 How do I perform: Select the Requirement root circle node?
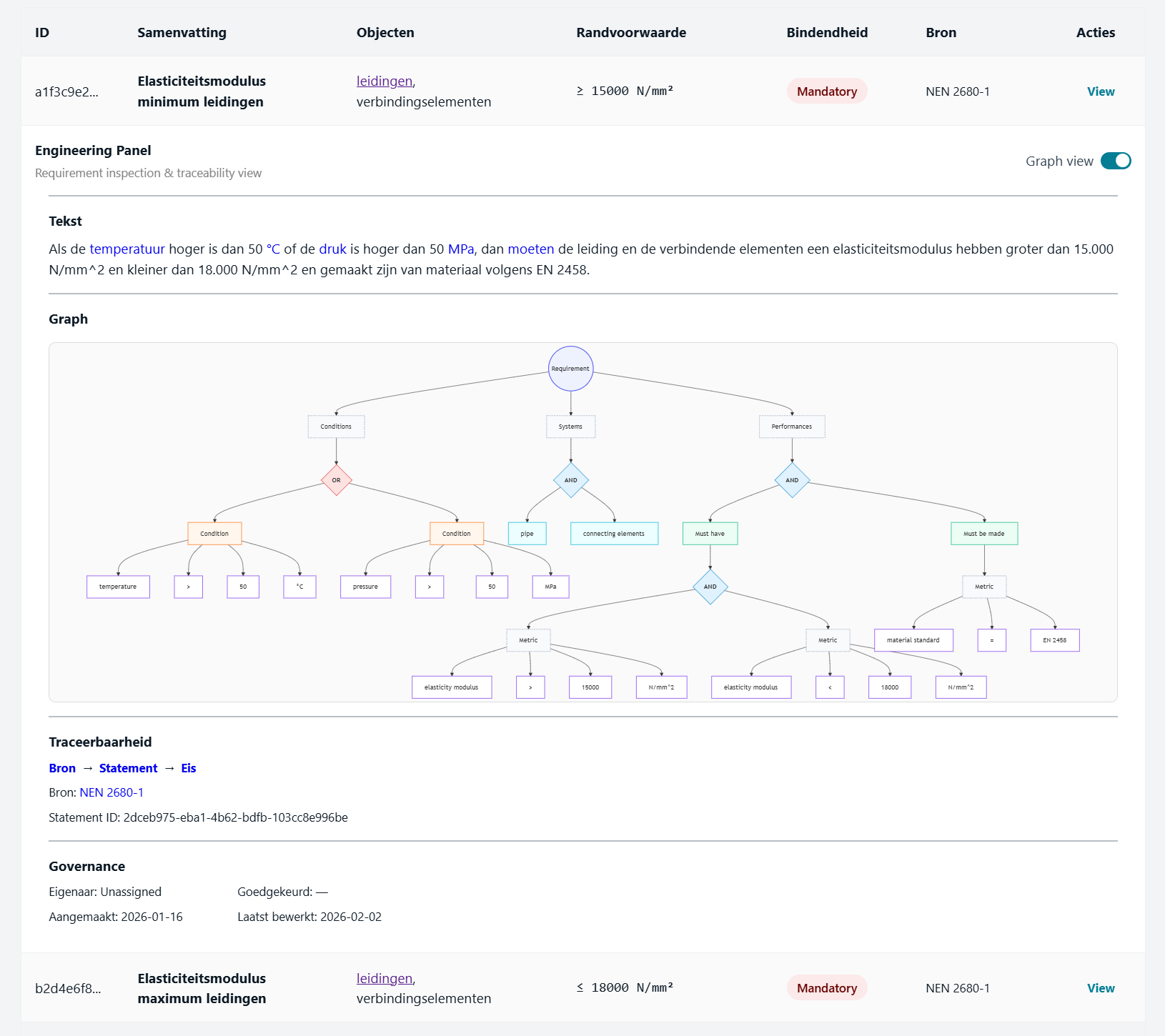570,369
